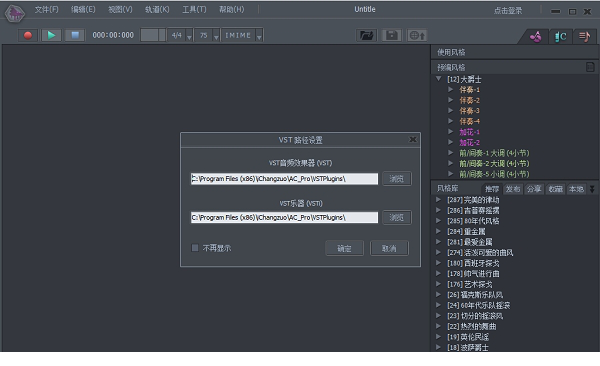
Task: Select the 加花-2 row
Action: click(x=469, y=142)
